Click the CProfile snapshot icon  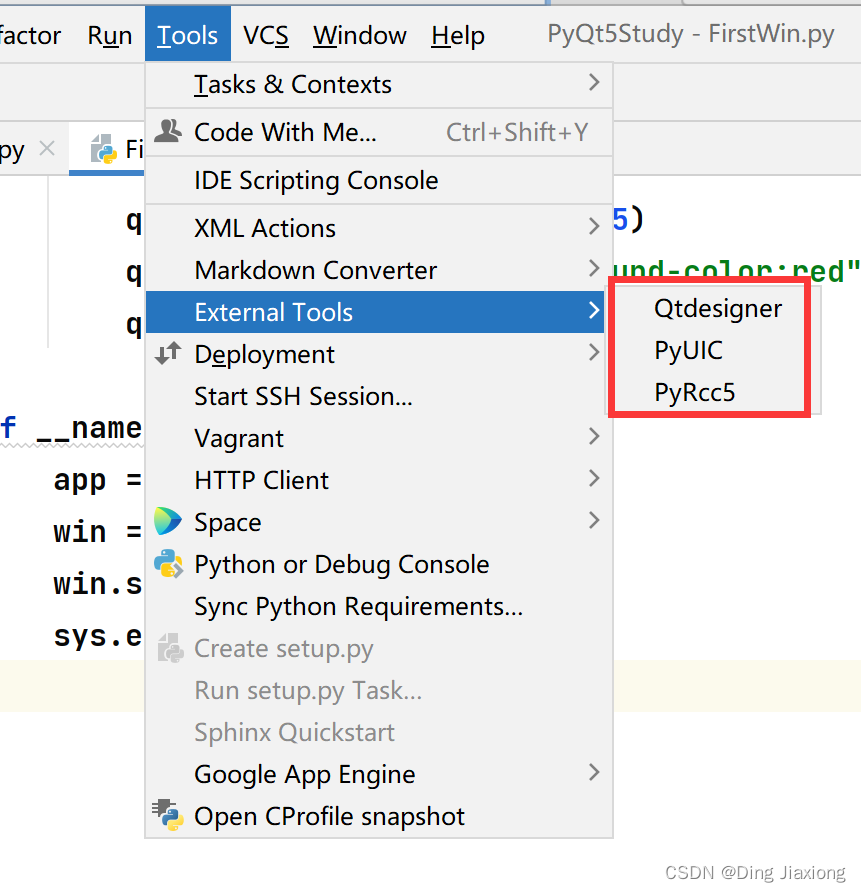point(168,815)
